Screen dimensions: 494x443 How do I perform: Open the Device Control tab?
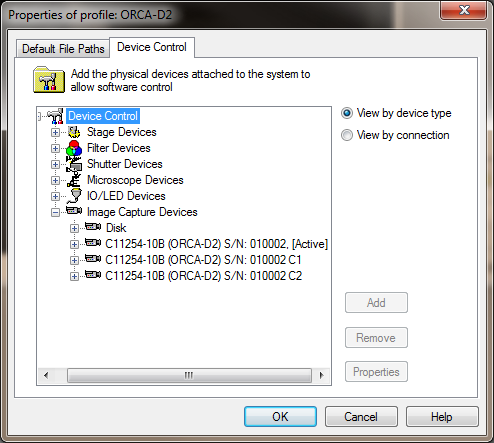click(x=152, y=47)
